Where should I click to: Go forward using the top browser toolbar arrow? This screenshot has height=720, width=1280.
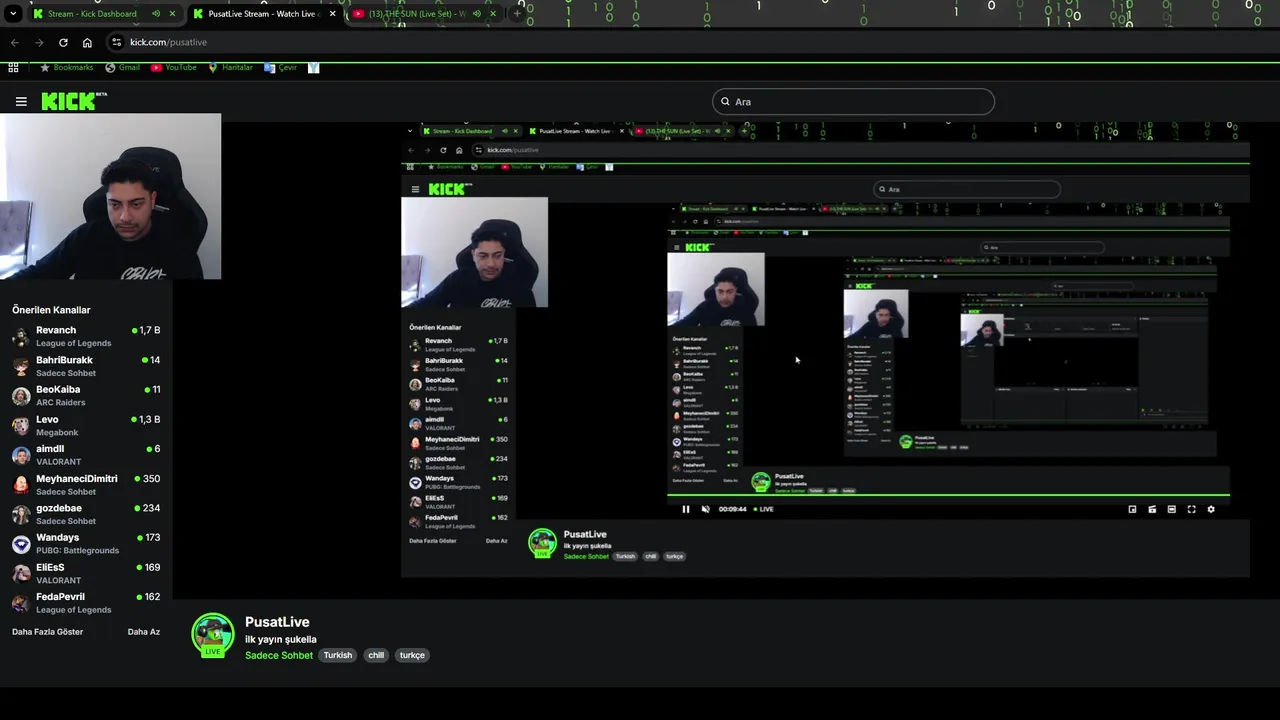39,42
